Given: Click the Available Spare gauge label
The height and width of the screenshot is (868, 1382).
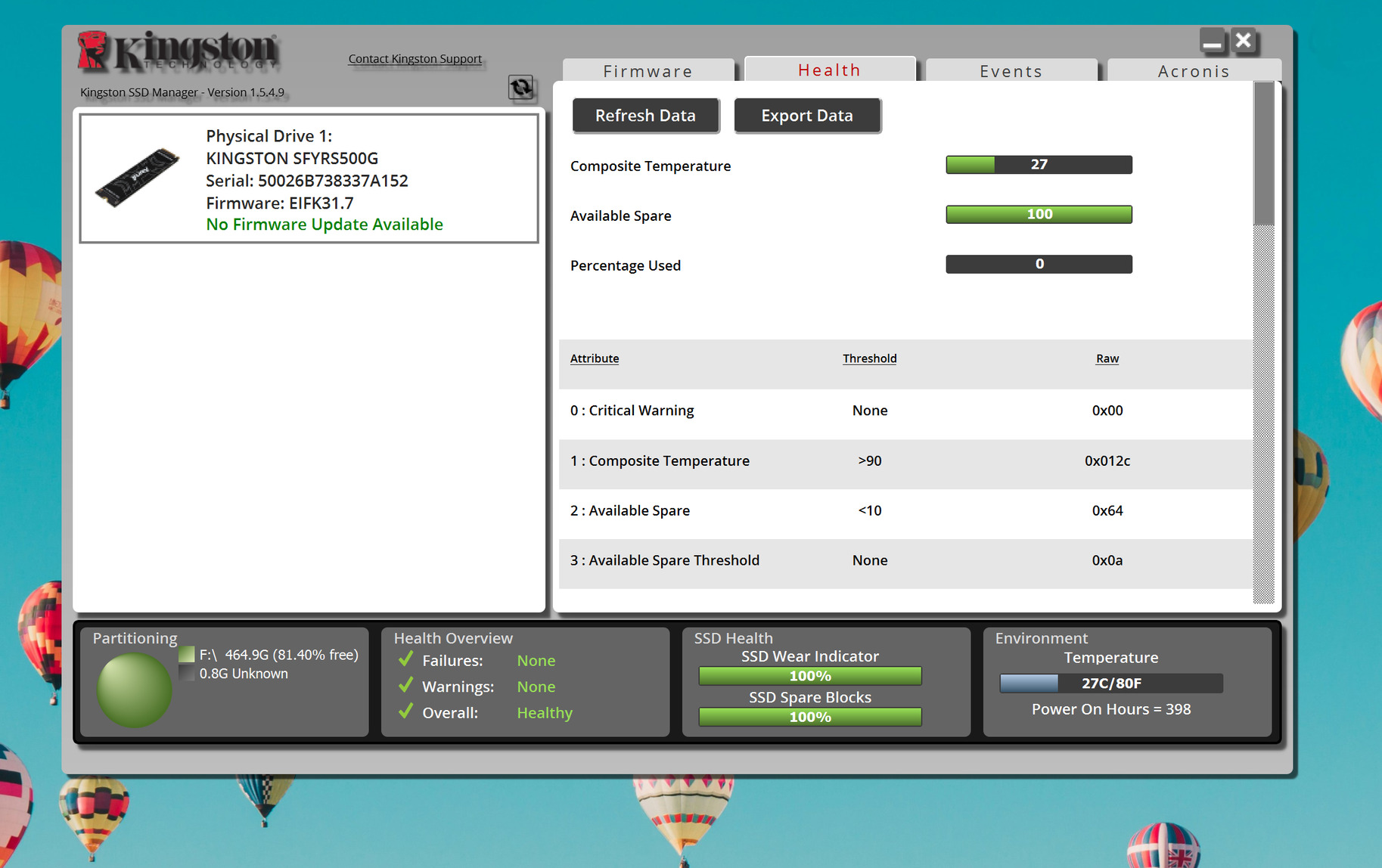Looking at the screenshot, I should click(620, 215).
